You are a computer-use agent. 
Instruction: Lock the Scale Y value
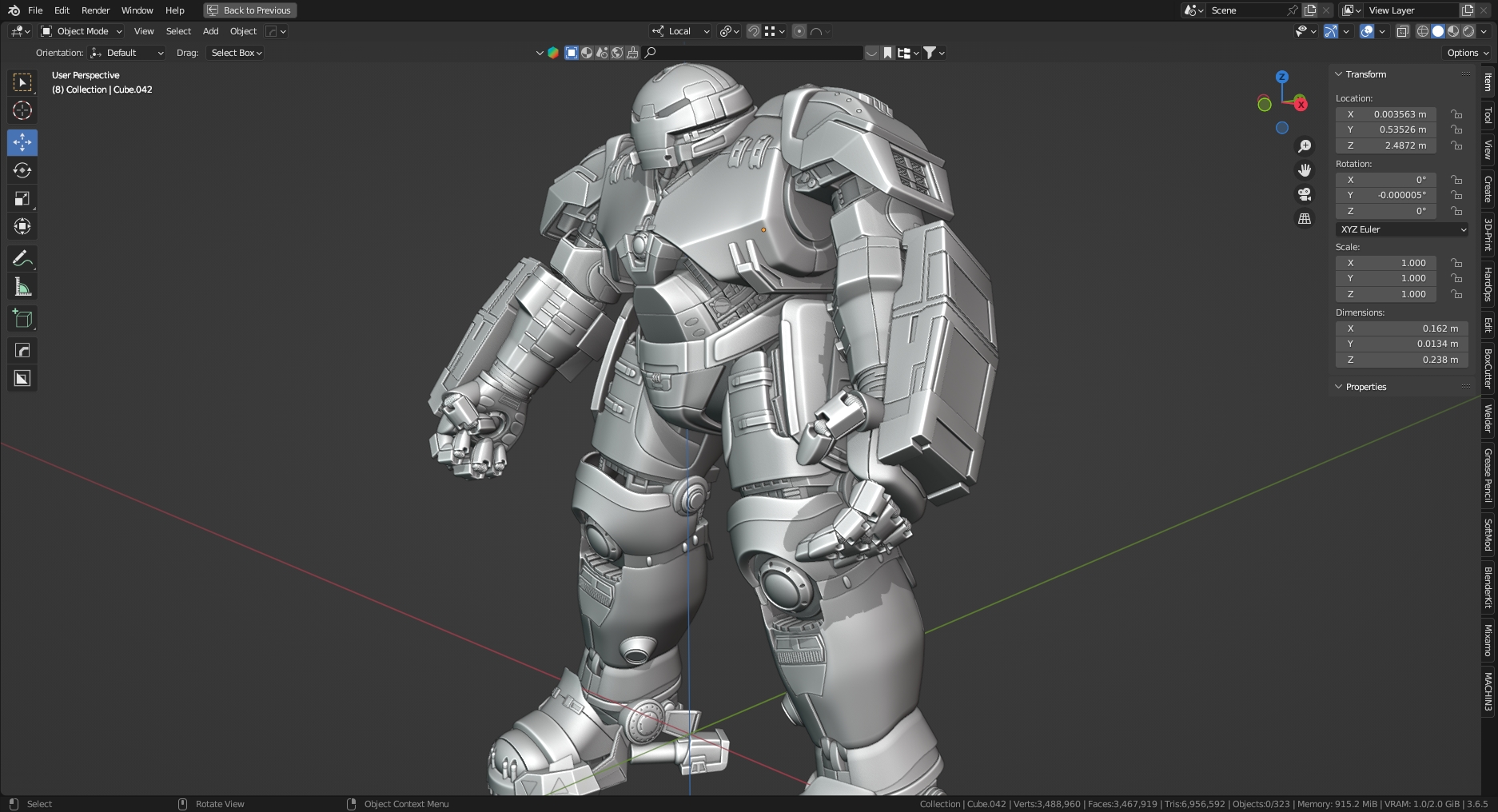click(x=1456, y=278)
